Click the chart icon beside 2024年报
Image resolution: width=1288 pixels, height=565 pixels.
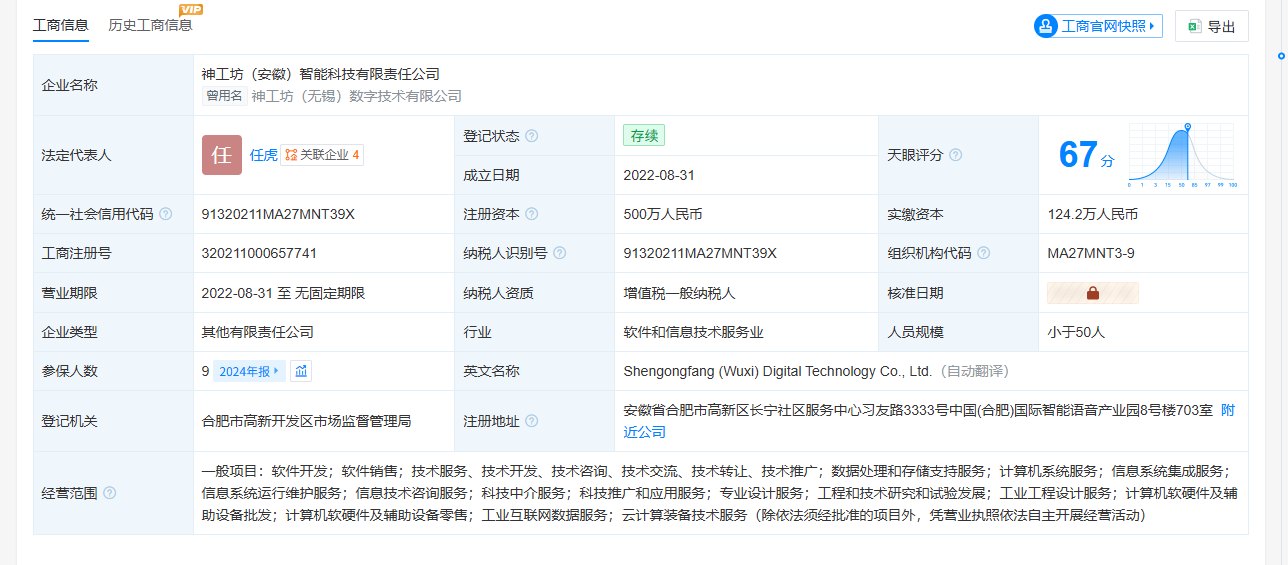pyautogui.click(x=301, y=371)
